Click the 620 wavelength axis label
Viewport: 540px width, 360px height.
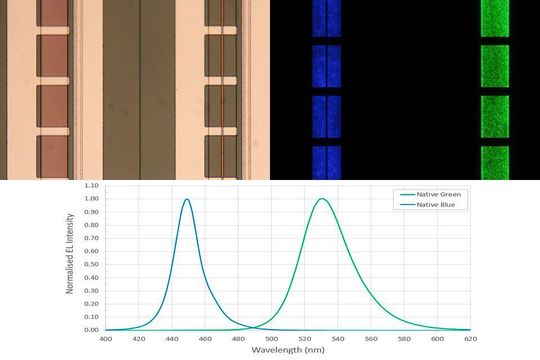point(470,339)
